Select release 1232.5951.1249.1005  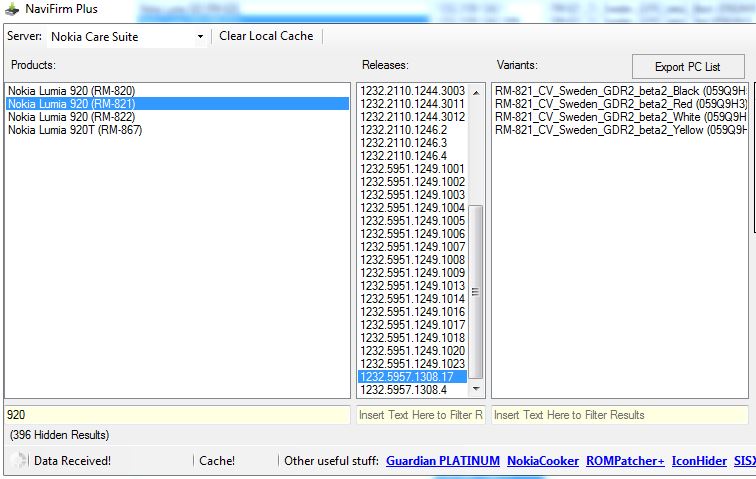(413, 221)
